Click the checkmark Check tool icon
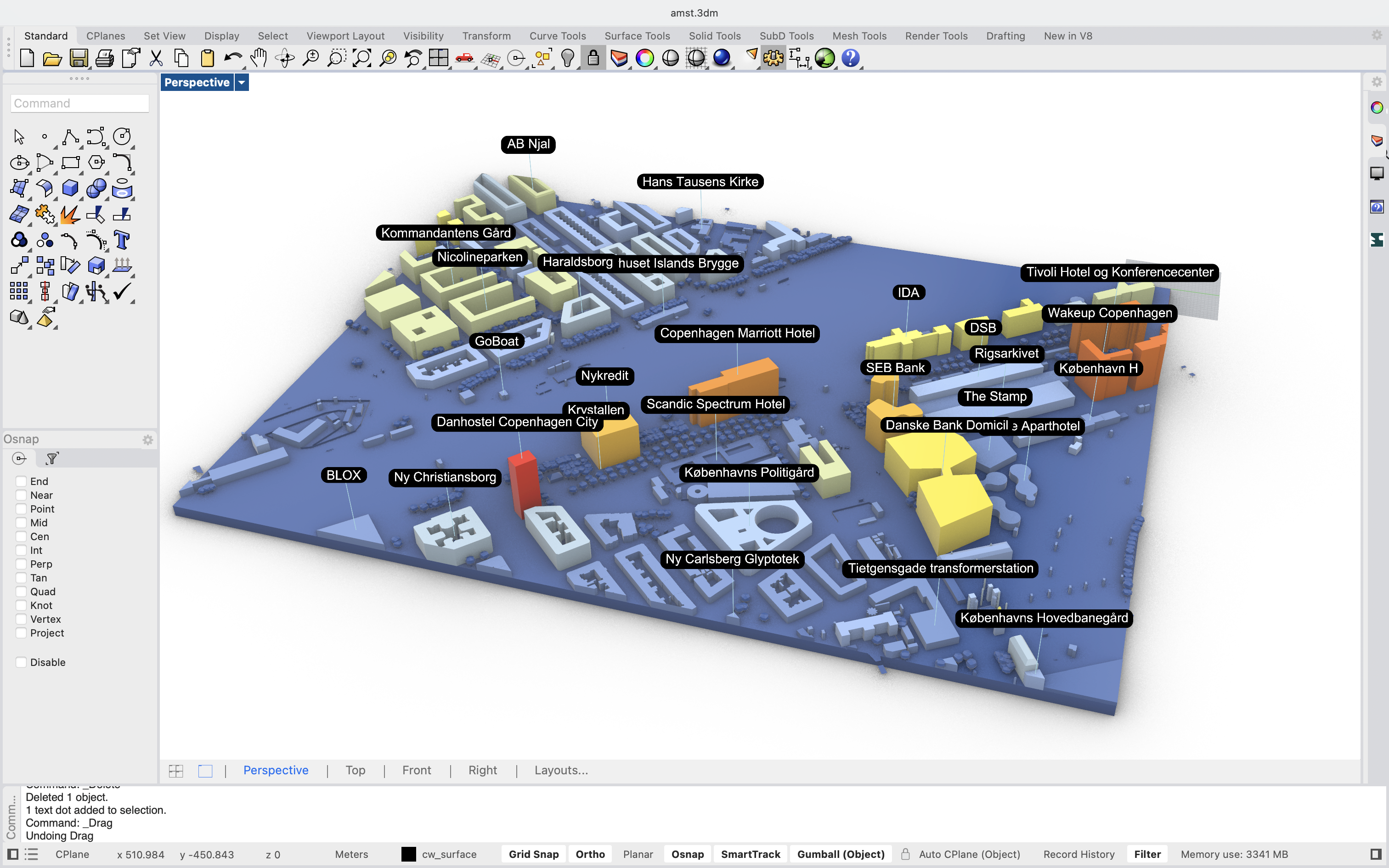 pyautogui.click(x=122, y=292)
